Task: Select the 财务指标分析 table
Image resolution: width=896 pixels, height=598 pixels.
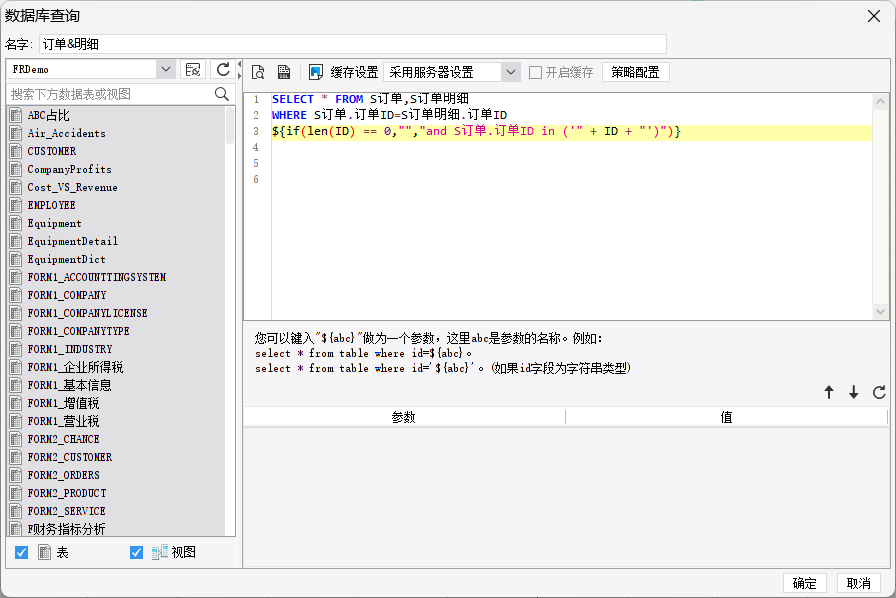Action: [x=66, y=529]
